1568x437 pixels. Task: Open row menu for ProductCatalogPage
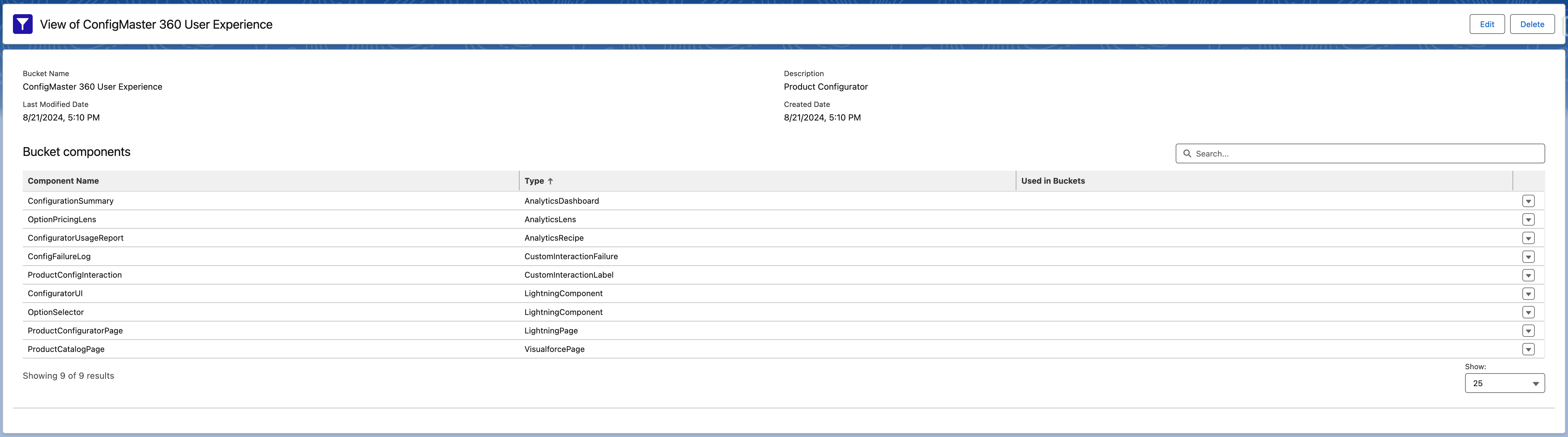coord(1528,349)
